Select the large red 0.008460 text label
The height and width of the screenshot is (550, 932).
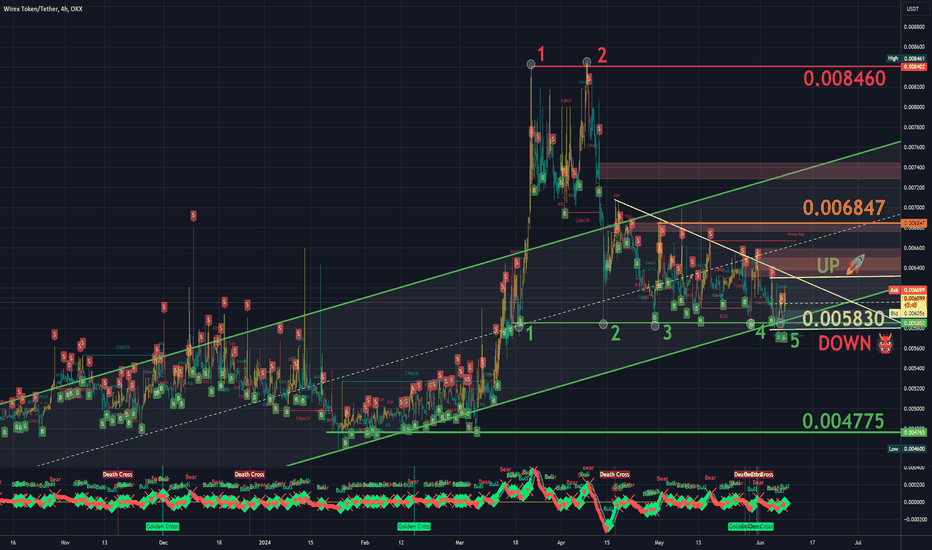click(x=844, y=78)
